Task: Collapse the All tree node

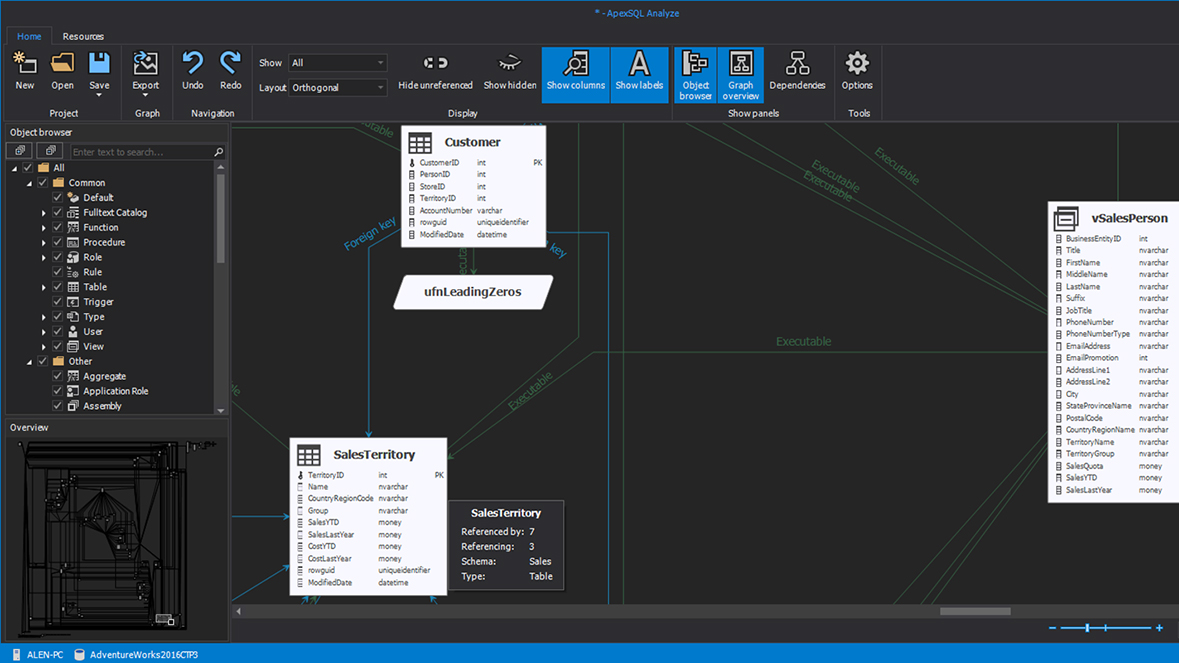Action: (x=14, y=168)
